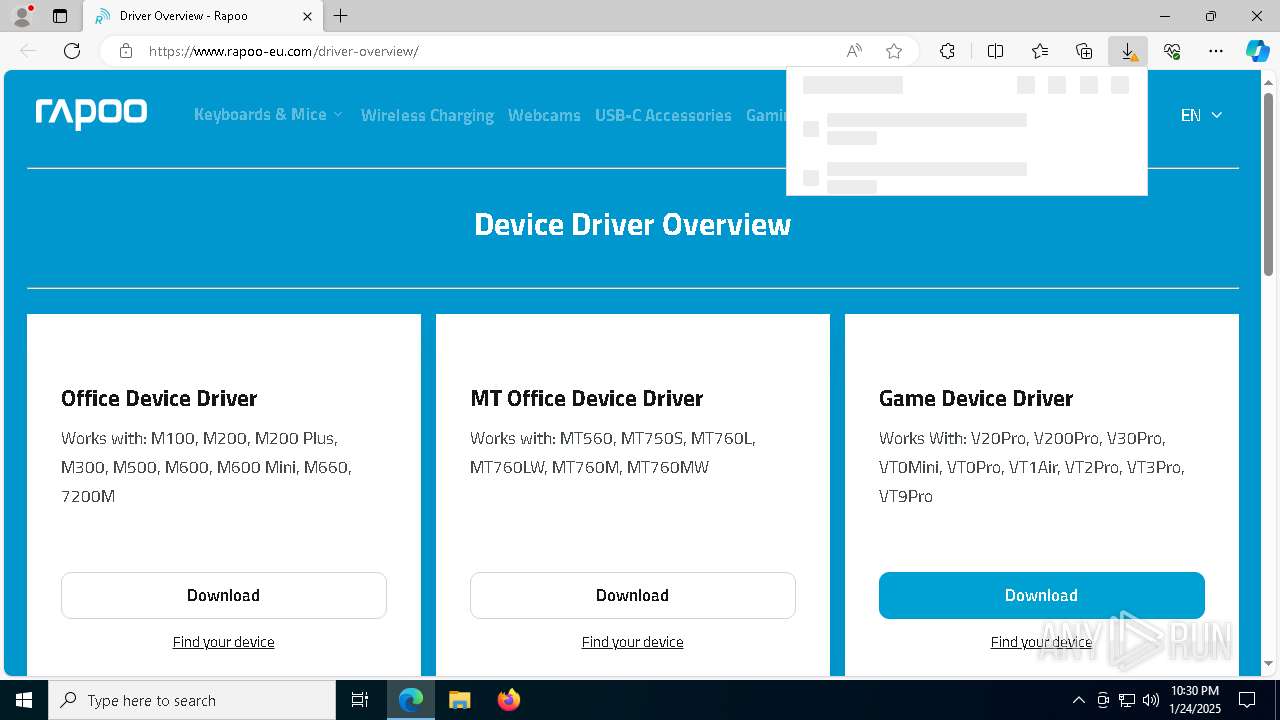Screen dimensions: 1280x720
Task: Expand Keyboards & Mice menu
Action: click(268, 115)
